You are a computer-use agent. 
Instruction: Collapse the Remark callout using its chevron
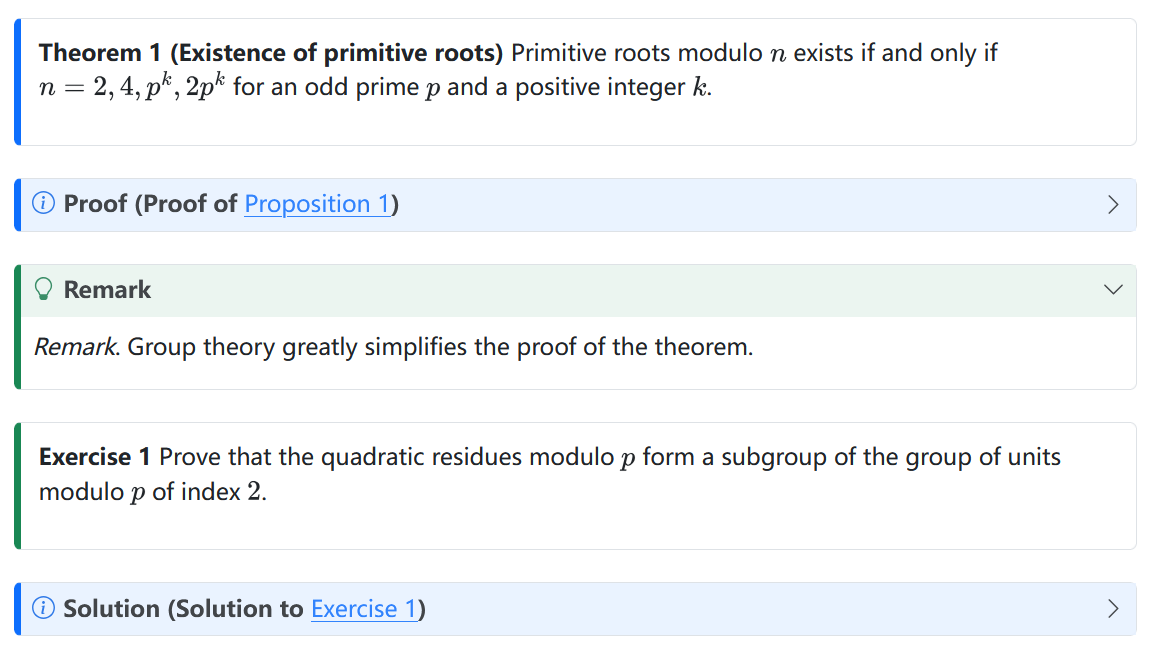pyautogui.click(x=1113, y=290)
